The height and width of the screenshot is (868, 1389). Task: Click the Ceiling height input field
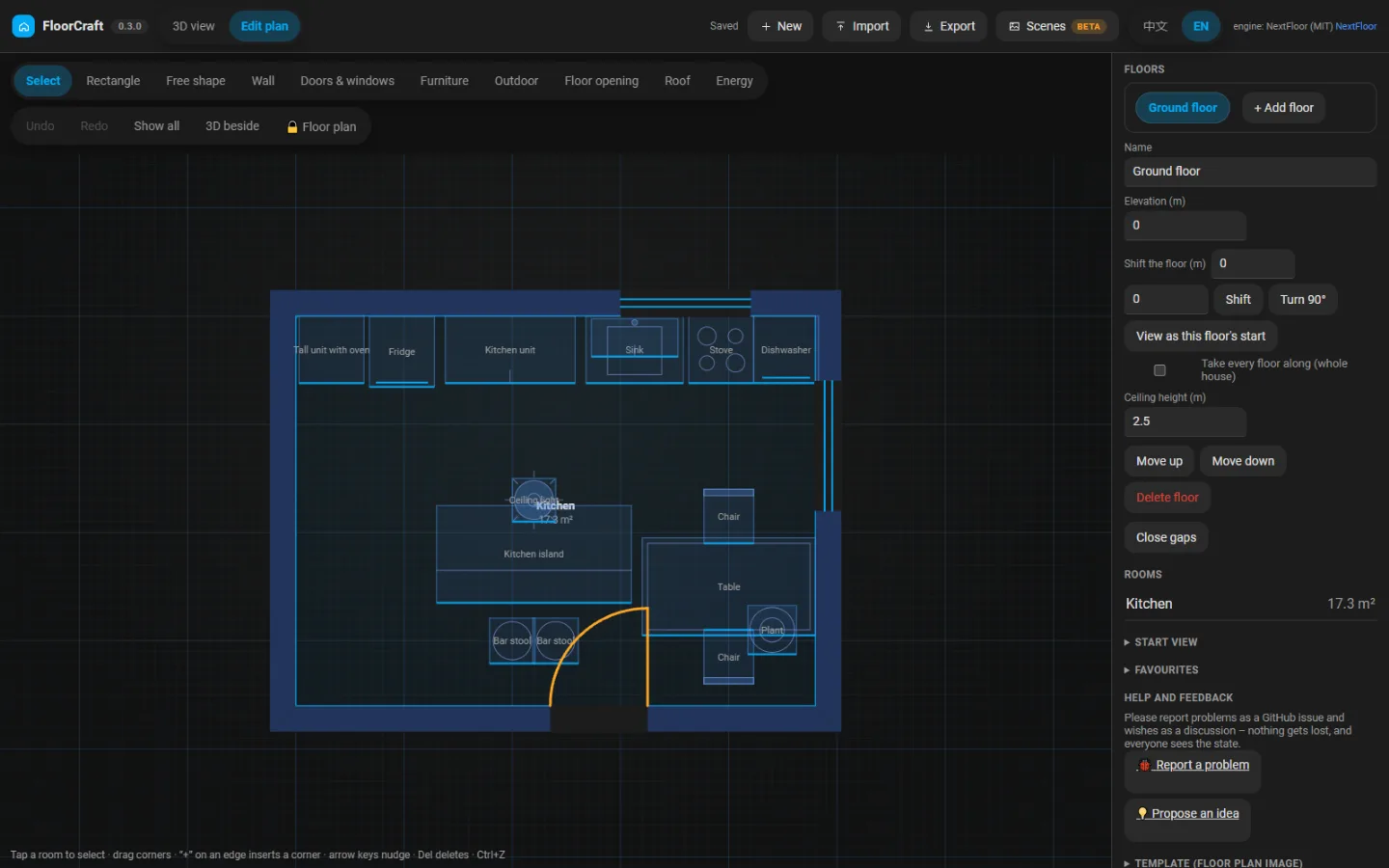click(x=1185, y=421)
